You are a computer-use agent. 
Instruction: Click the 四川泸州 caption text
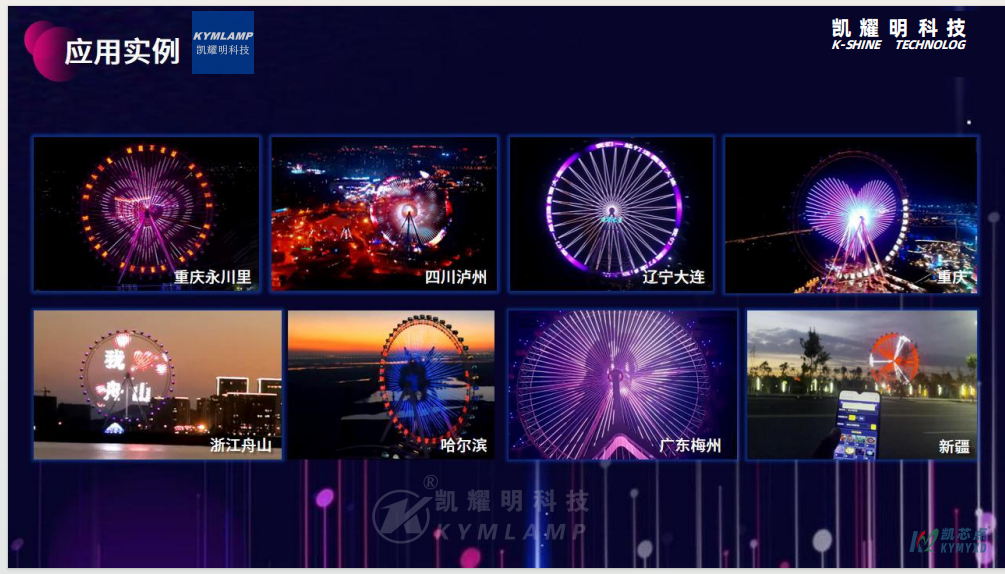point(456,277)
